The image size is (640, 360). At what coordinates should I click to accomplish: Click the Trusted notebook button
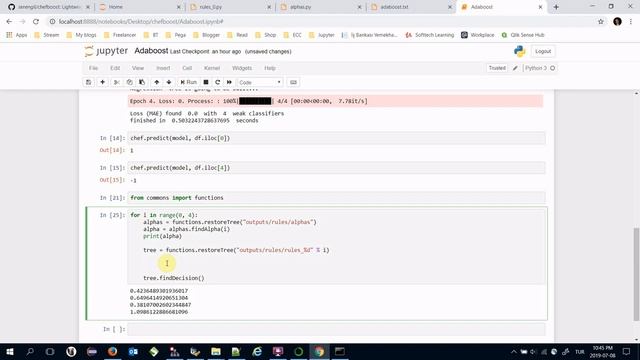tap(497, 68)
